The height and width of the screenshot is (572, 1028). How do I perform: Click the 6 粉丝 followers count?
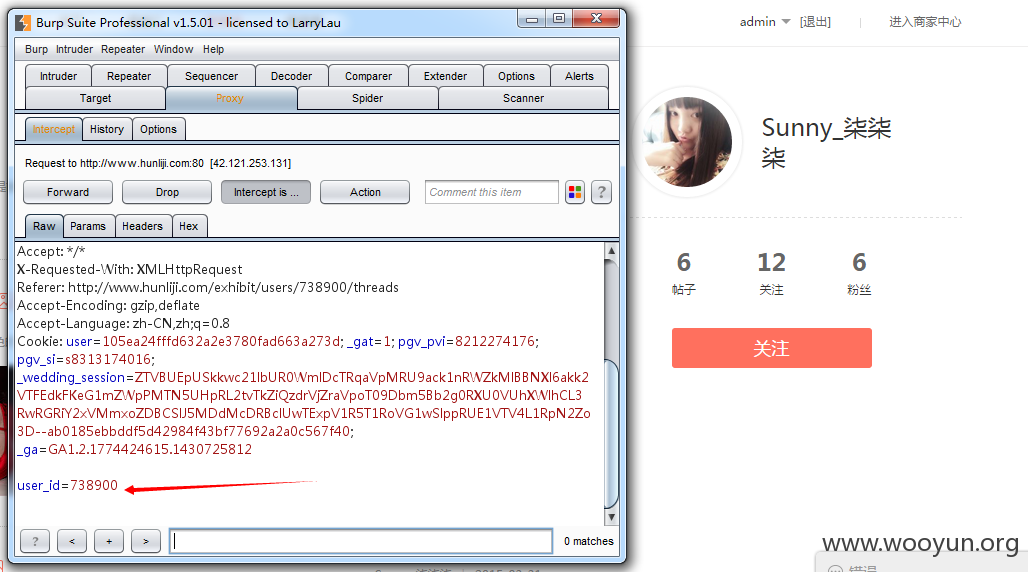click(859, 273)
